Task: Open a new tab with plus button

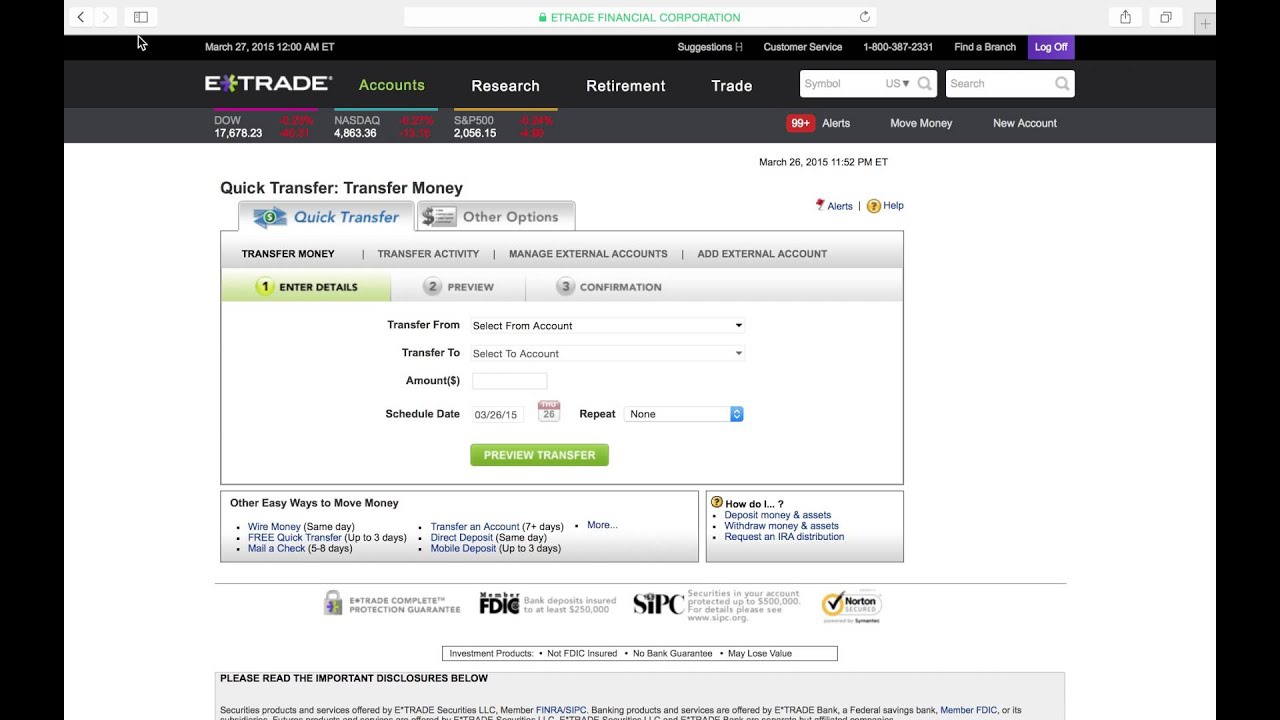Action: click(x=1206, y=23)
